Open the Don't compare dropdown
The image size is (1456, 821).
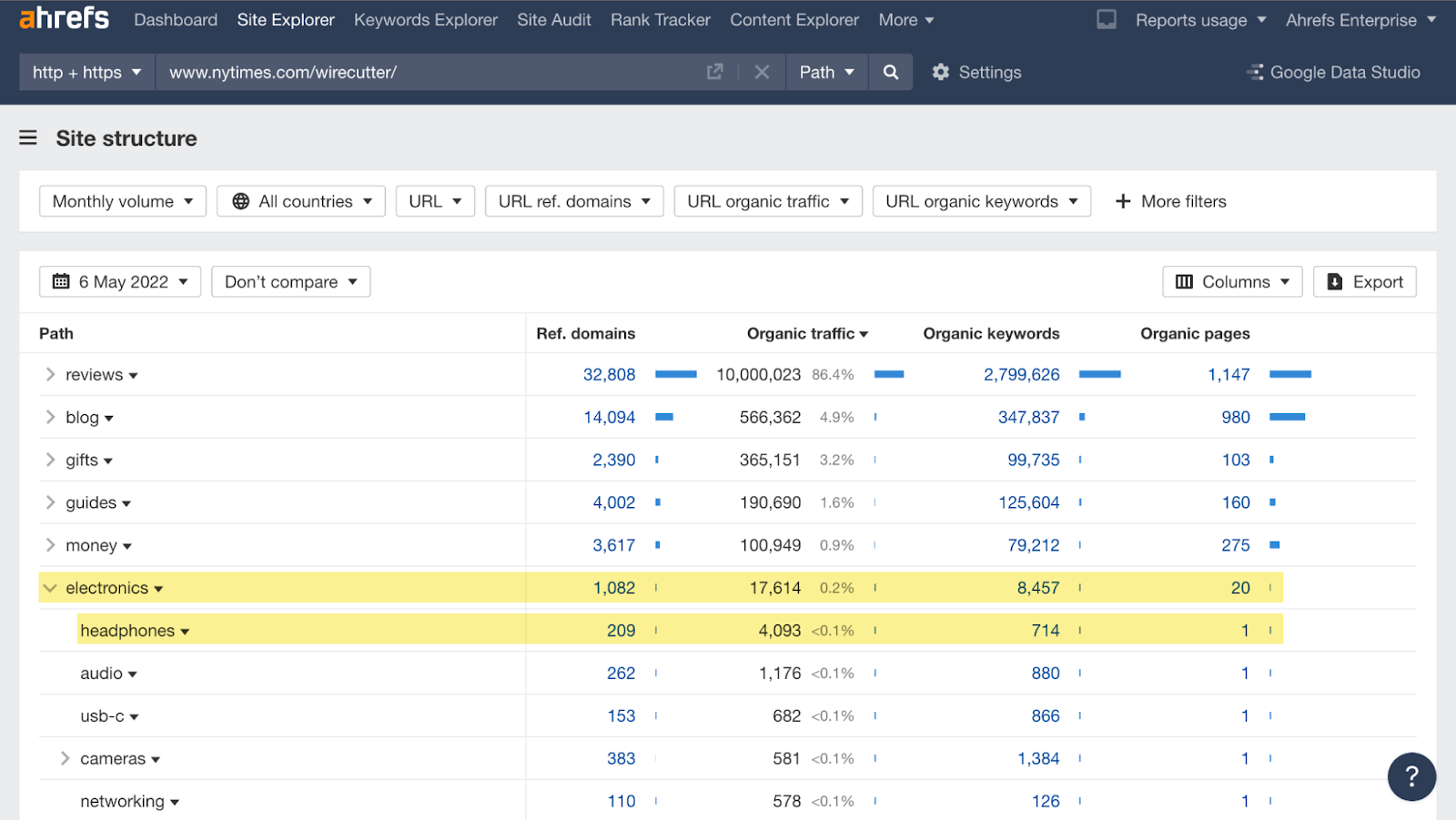click(x=291, y=282)
